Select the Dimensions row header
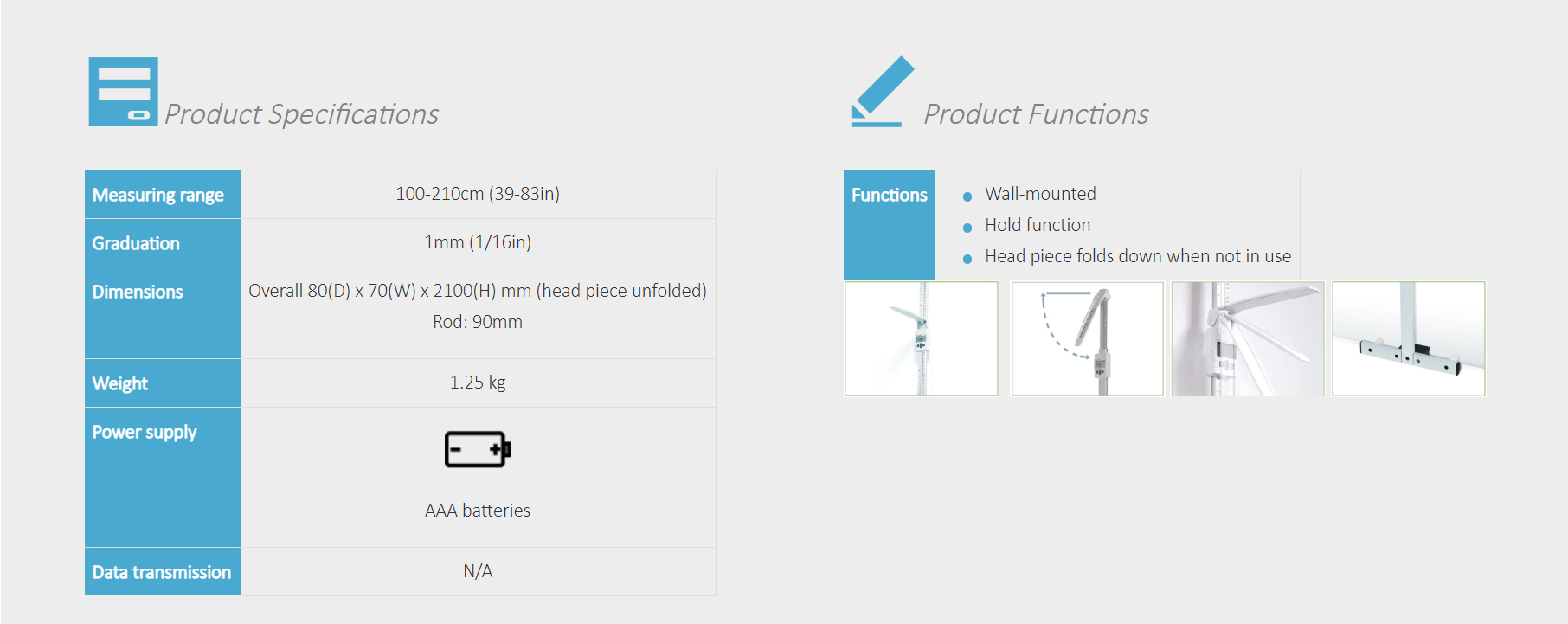Image resolution: width=1568 pixels, height=624 pixels. (x=138, y=292)
